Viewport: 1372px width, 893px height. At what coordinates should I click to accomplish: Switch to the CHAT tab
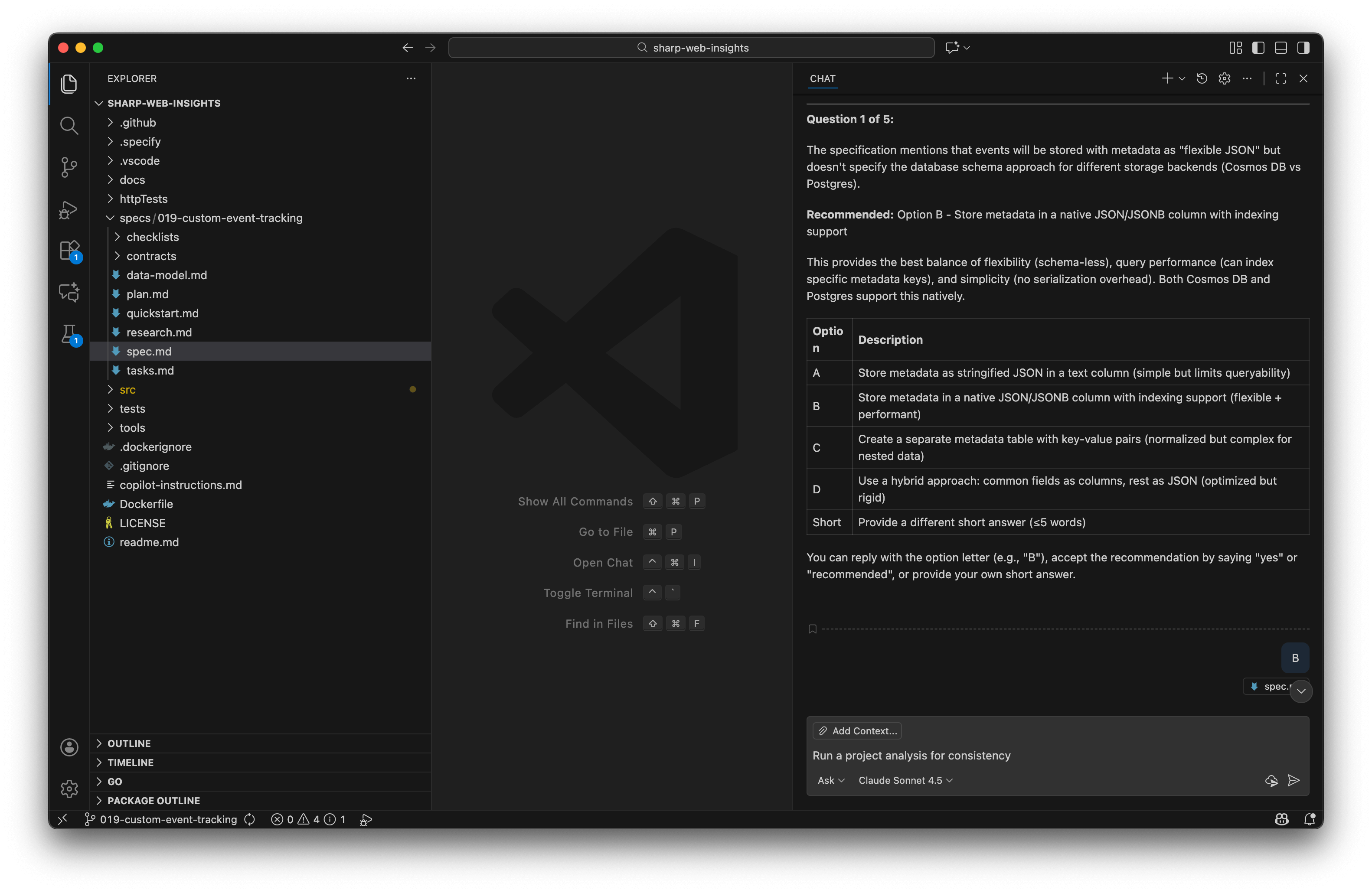(822, 79)
